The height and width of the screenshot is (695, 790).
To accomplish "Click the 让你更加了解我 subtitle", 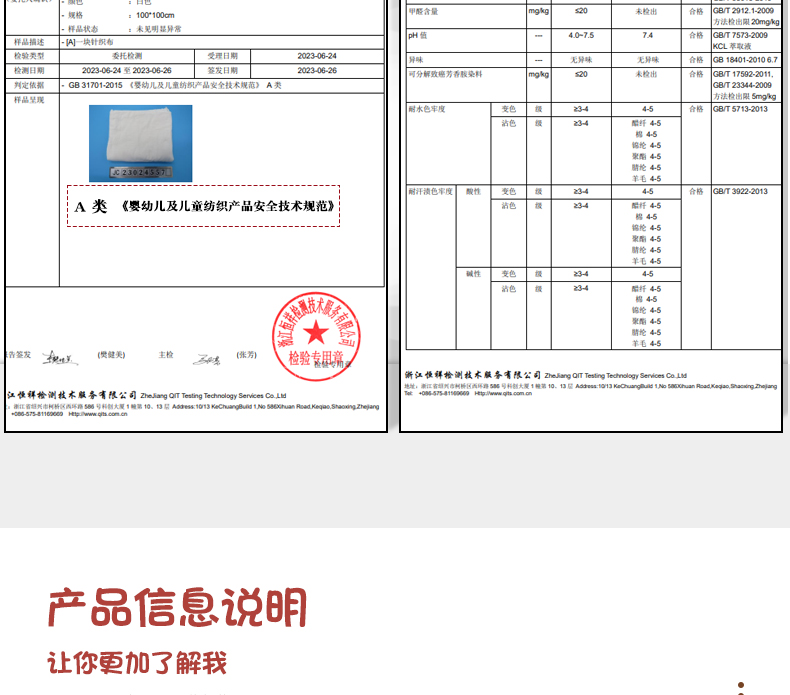I will (x=137, y=663).
